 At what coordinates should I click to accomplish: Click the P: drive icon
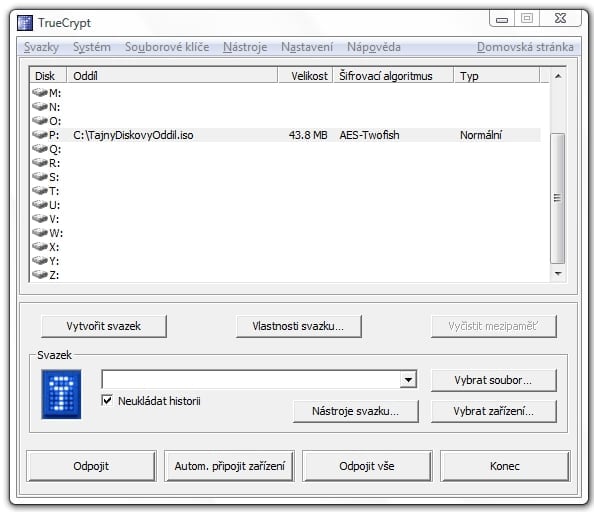click(x=39, y=134)
